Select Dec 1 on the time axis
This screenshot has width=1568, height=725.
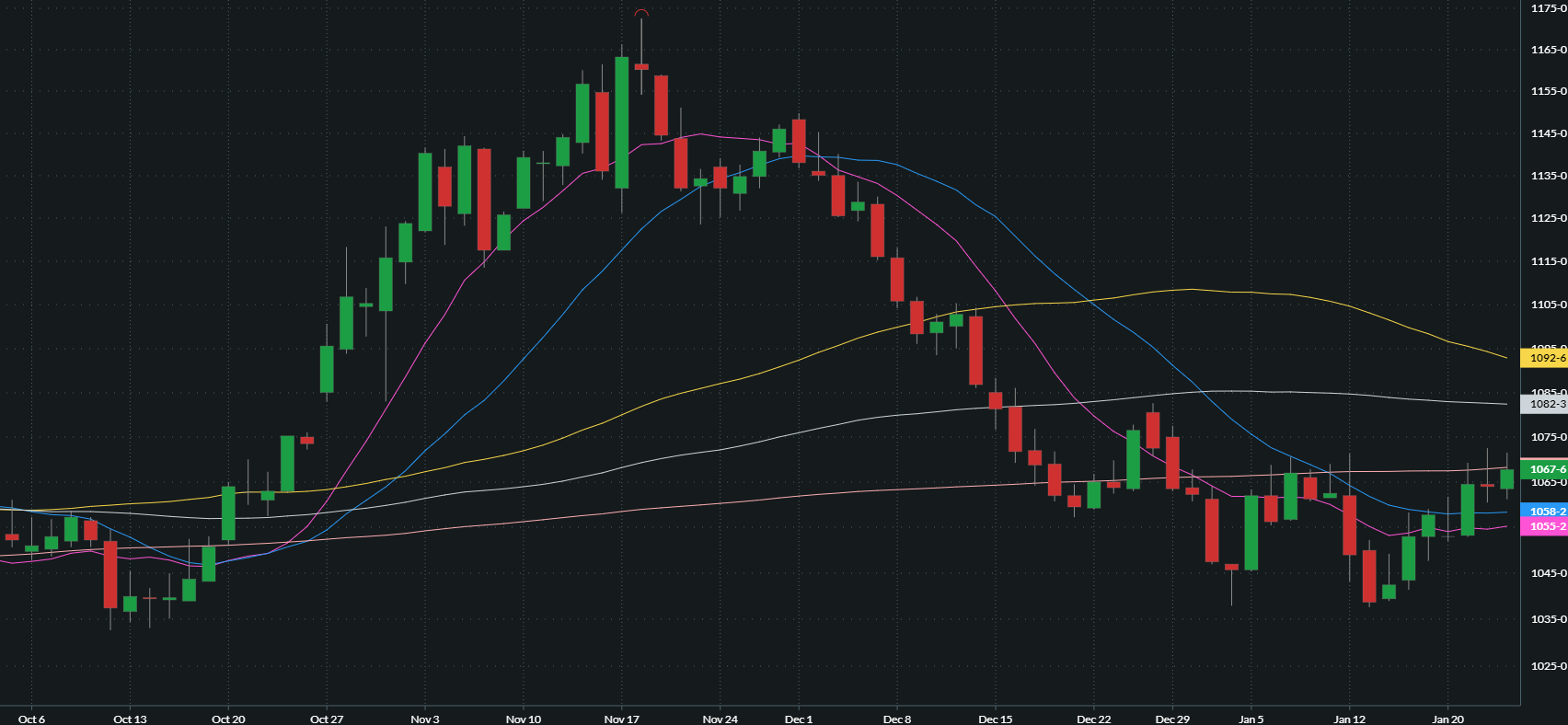(798, 719)
